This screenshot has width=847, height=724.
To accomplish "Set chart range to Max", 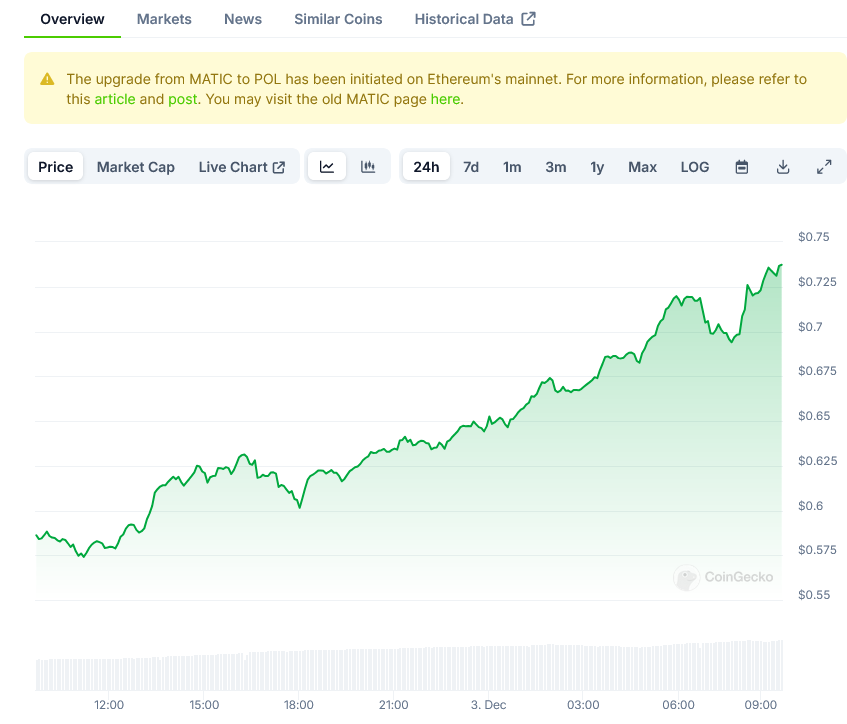I will [x=642, y=167].
